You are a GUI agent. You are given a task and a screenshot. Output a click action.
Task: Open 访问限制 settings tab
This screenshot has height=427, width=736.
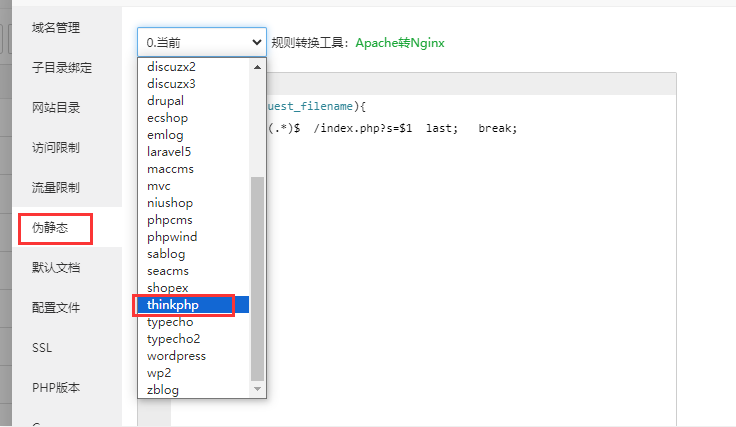click(56, 148)
